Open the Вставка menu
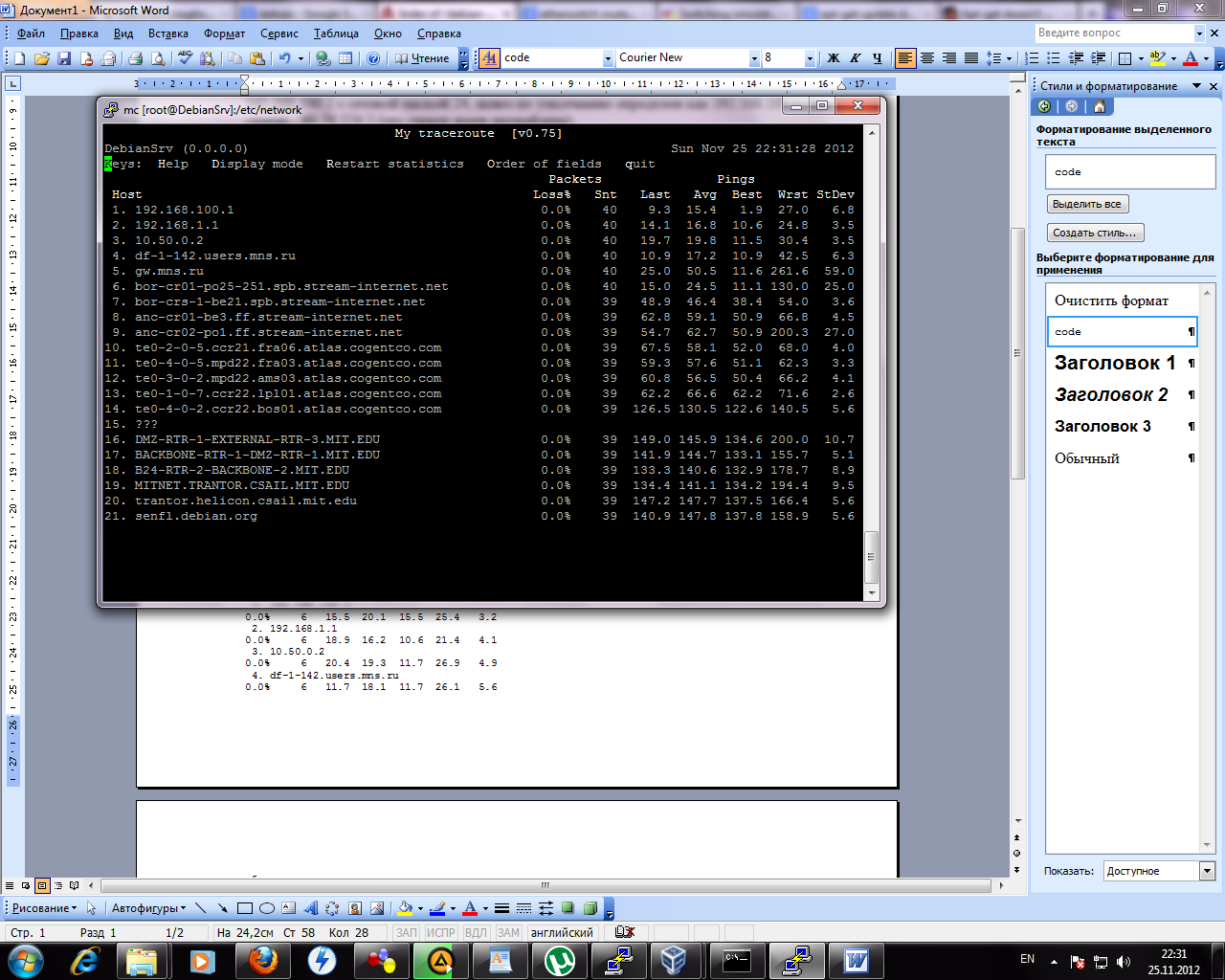This screenshot has height=980, width=1225. coord(168,33)
